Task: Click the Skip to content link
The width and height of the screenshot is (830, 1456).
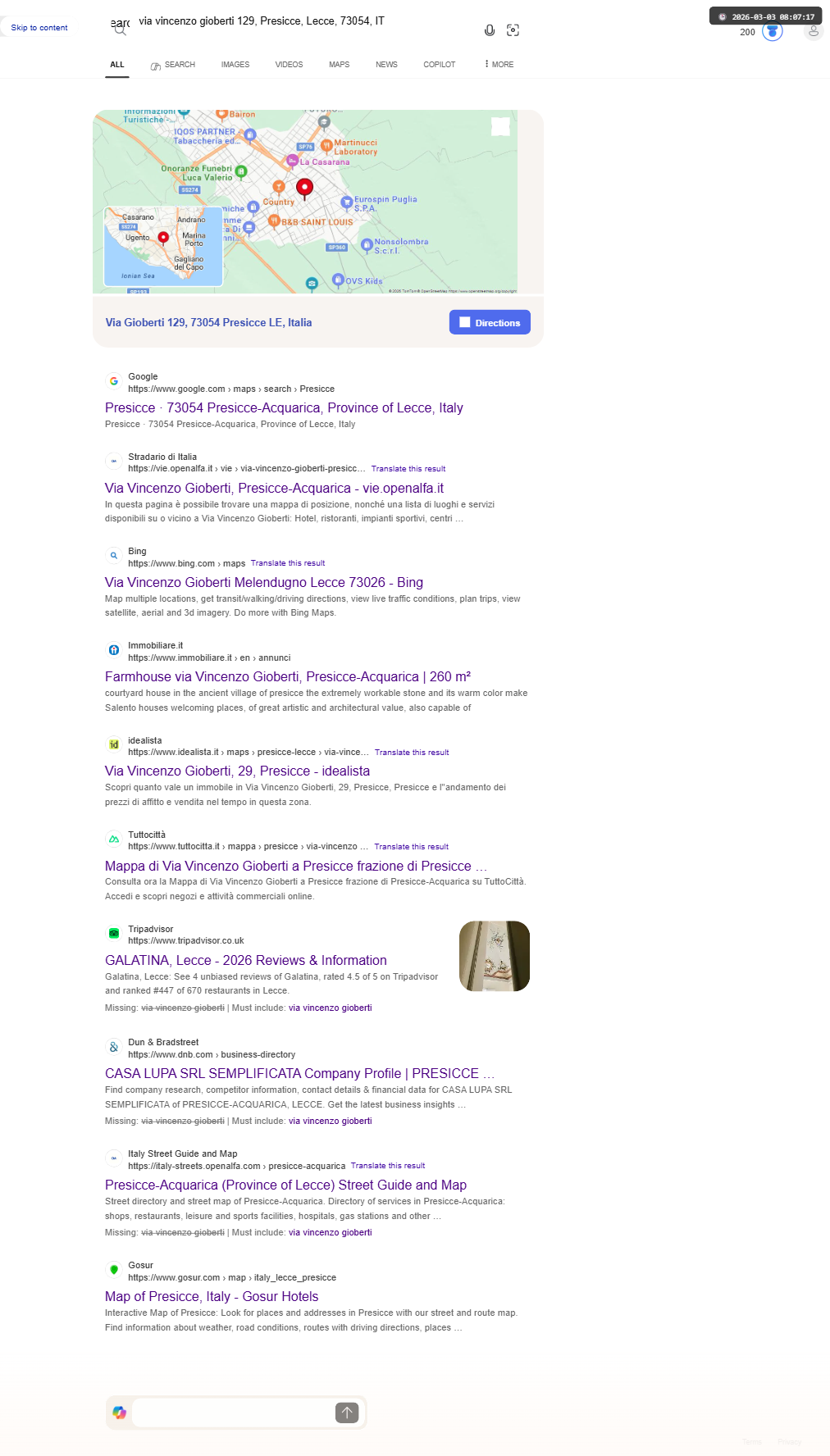Action: (x=39, y=28)
